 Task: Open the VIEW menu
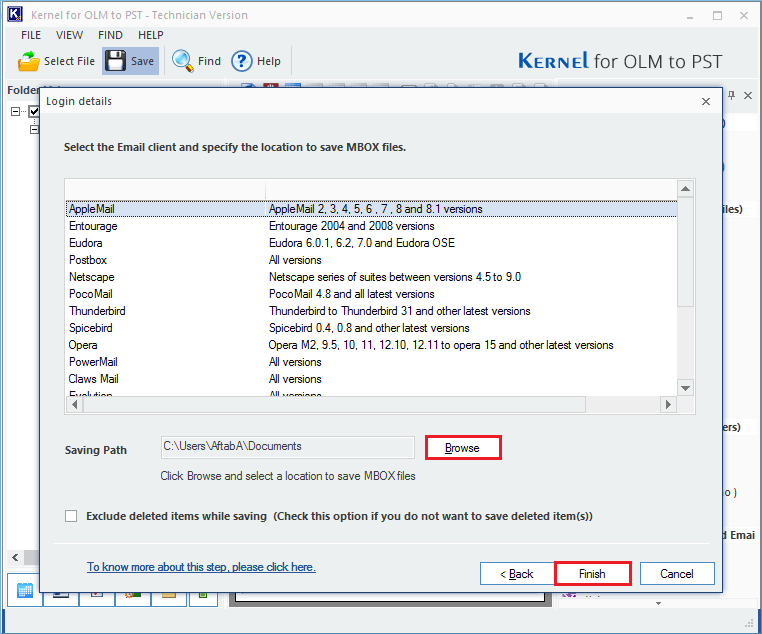69,35
